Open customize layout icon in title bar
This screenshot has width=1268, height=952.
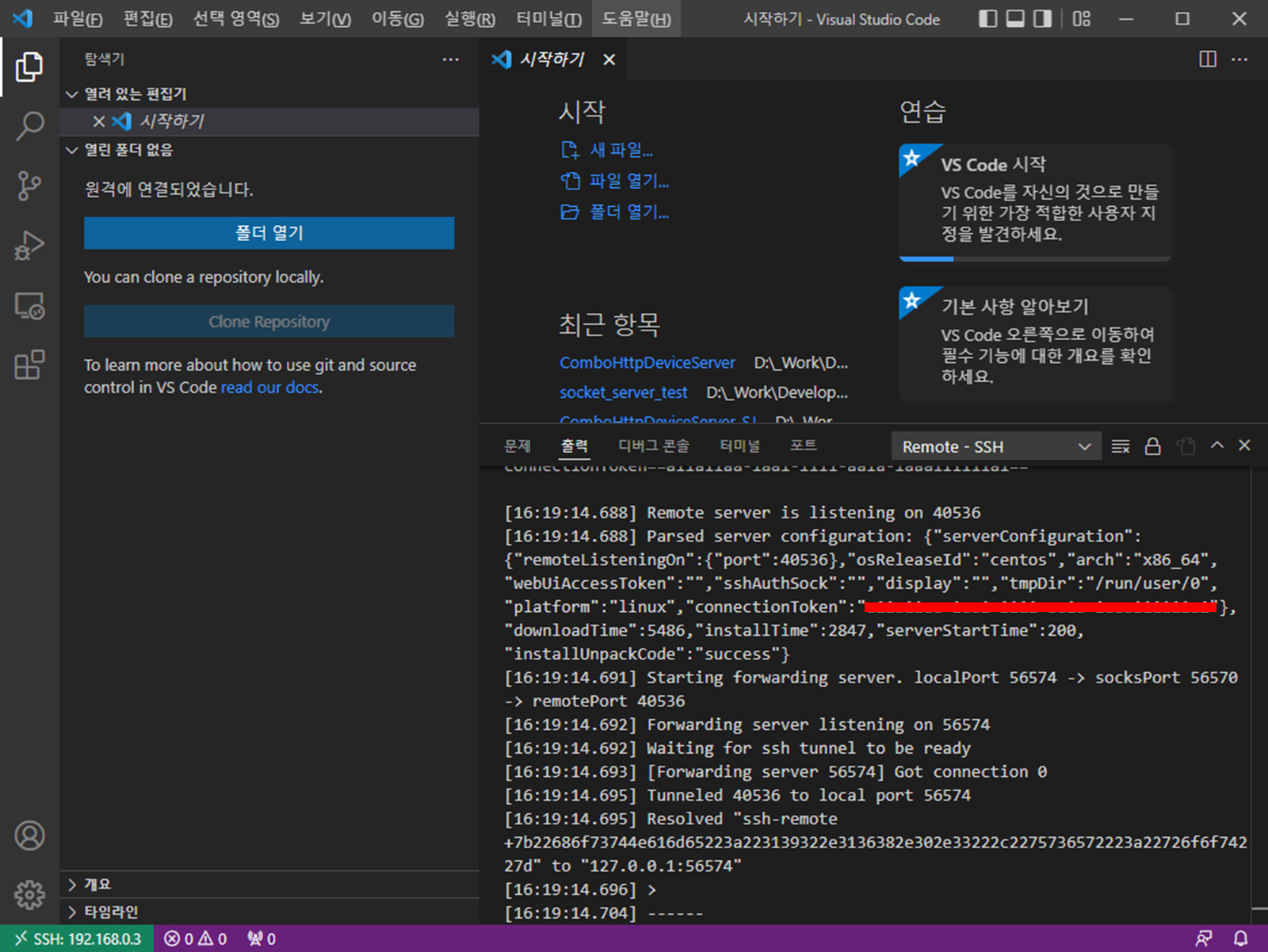point(1082,18)
